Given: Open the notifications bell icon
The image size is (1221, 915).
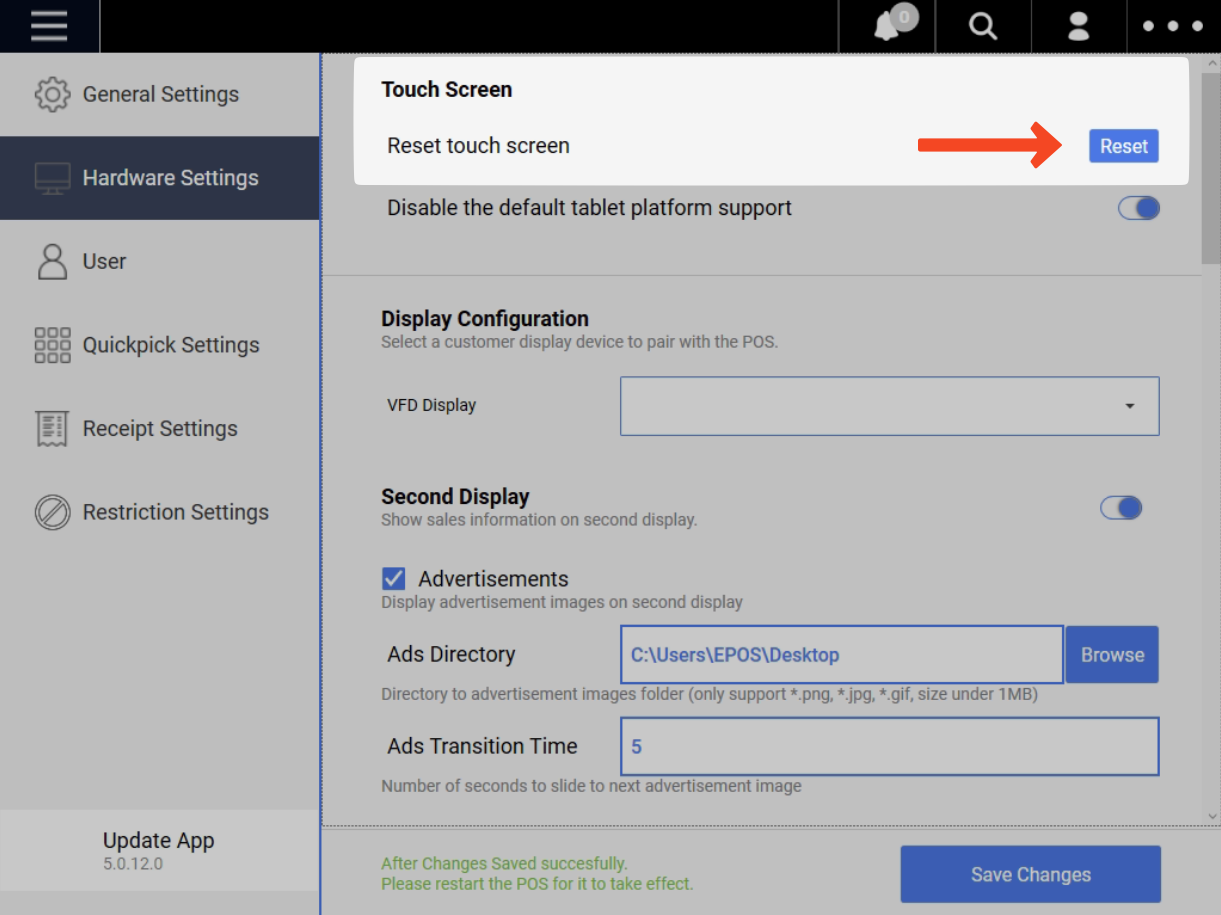Looking at the screenshot, I should coord(887,26).
